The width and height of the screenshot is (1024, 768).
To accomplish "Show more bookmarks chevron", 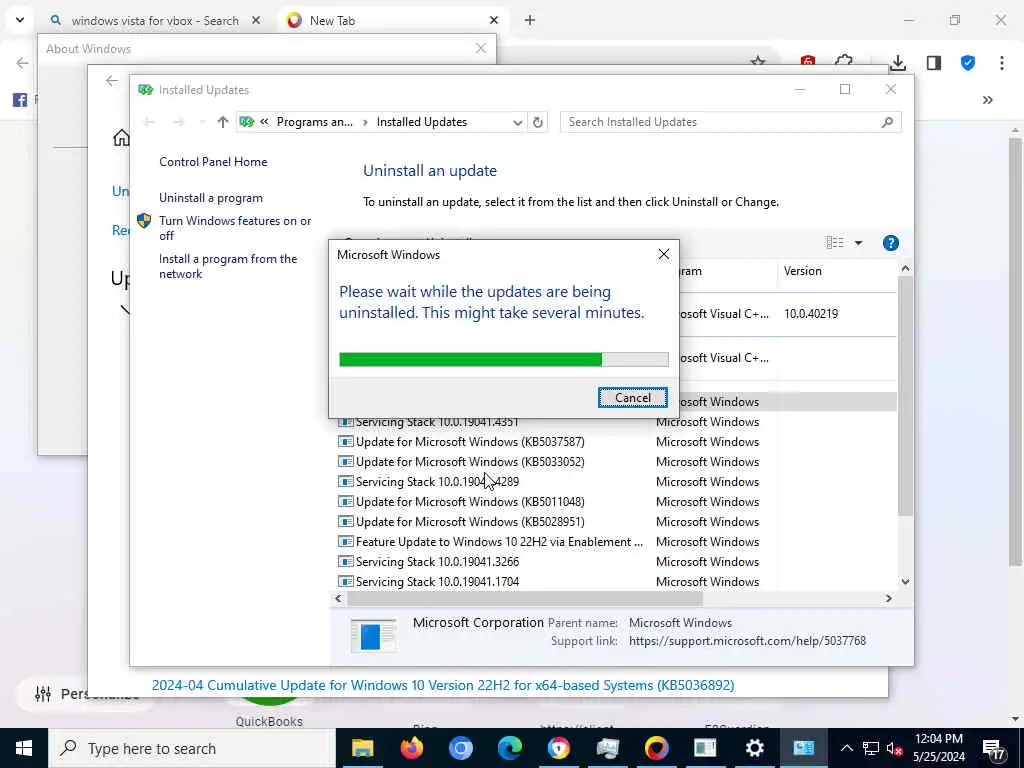I will coord(987,100).
